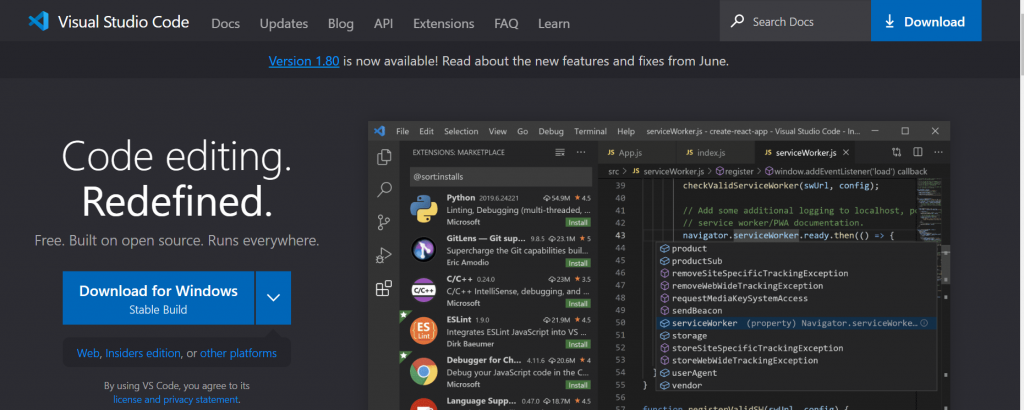Click Download for Windows Stable Build
Viewport: 1024px width, 410px height.
pos(158,298)
